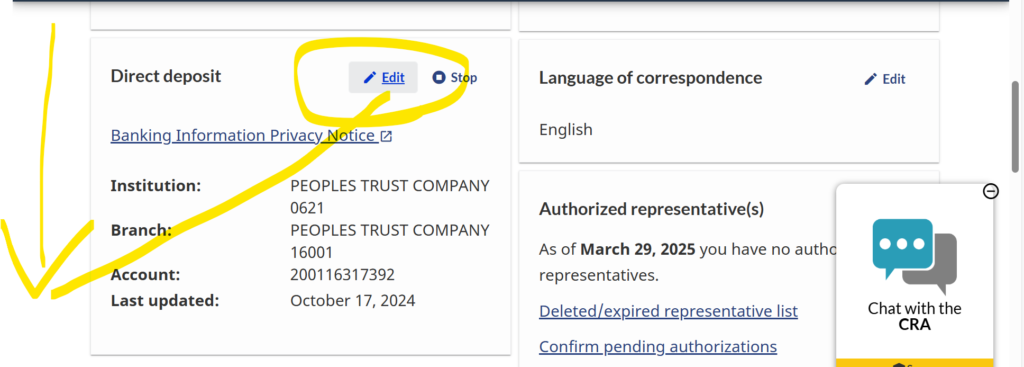Click the Authorized representative(s) heading
Viewport: 1024px width, 367px height.
pyautogui.click(x=651, y=209)
